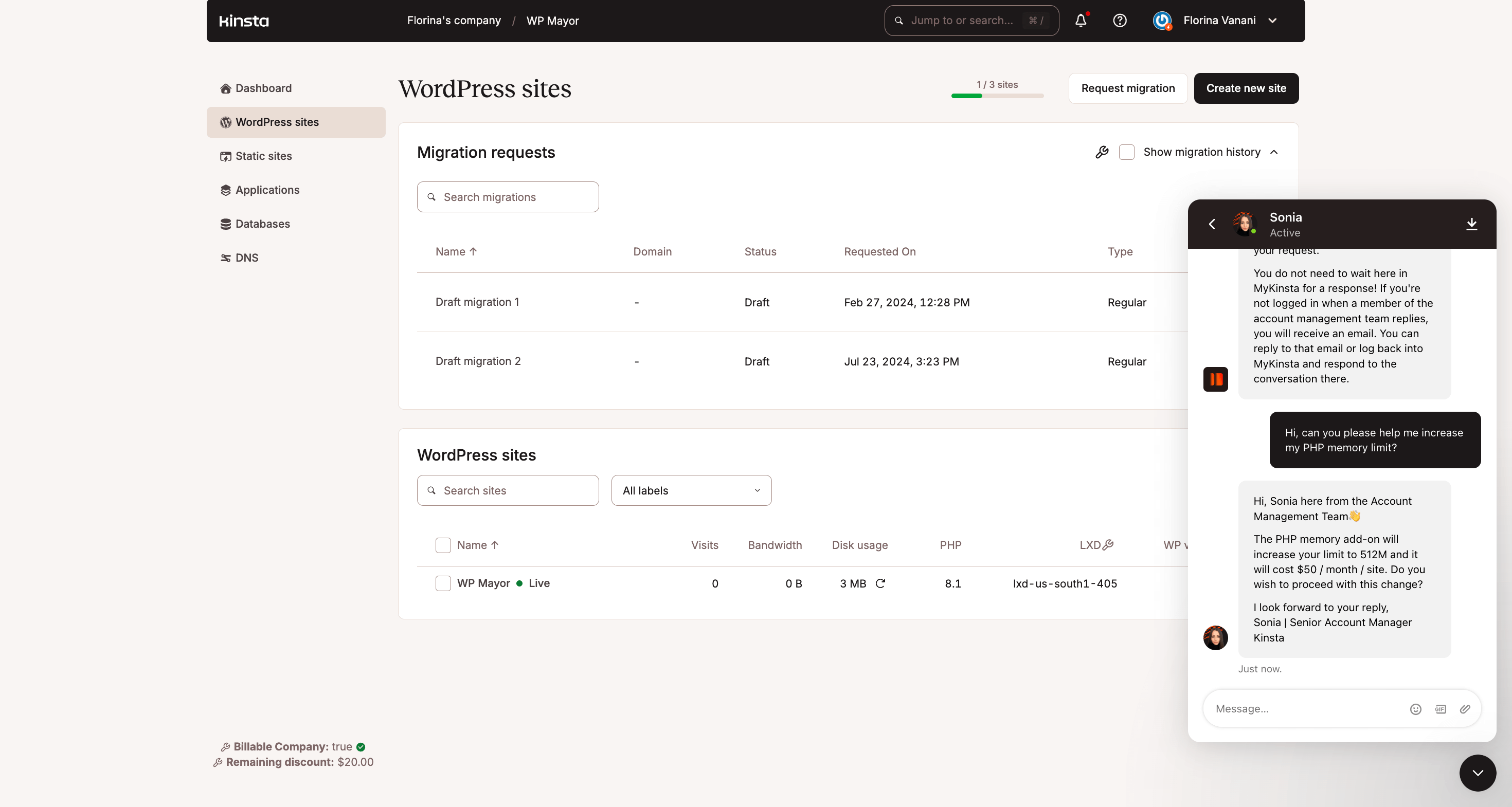Click the 1 / 3 sites progress bar
1512x807 pixels.
point(997,96)
